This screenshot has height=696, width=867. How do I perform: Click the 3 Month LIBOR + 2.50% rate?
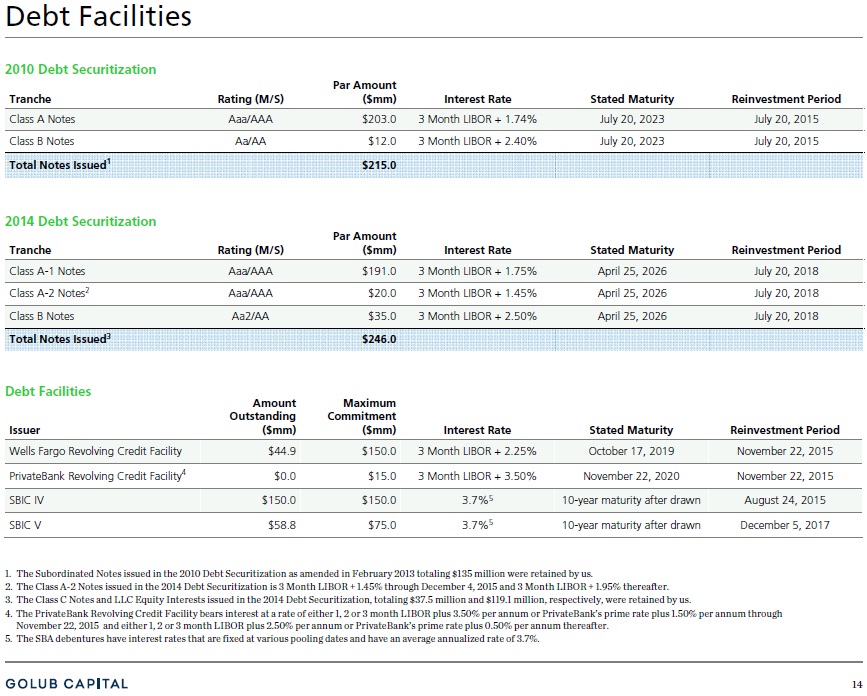pos(477,316)
